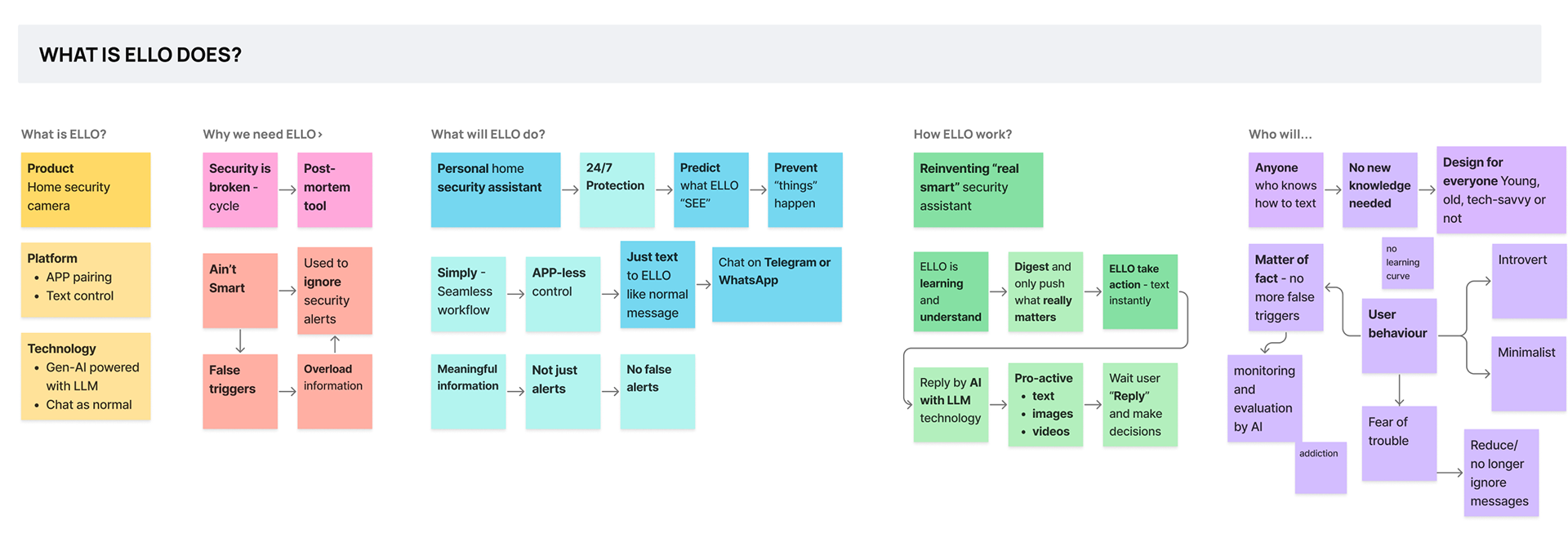The width and height of the screenshot is (1568, 538).
Task: Click down arrow from 'Ain't Smart' to 'False triggers'
Action: [240, 341]
